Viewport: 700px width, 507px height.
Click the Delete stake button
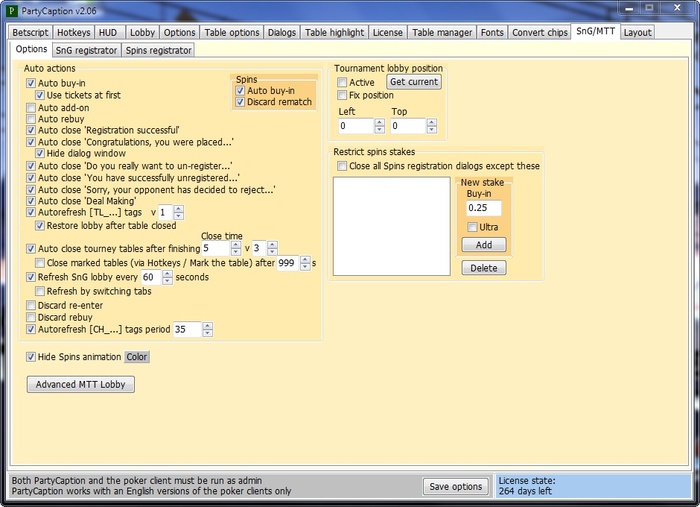484,268
